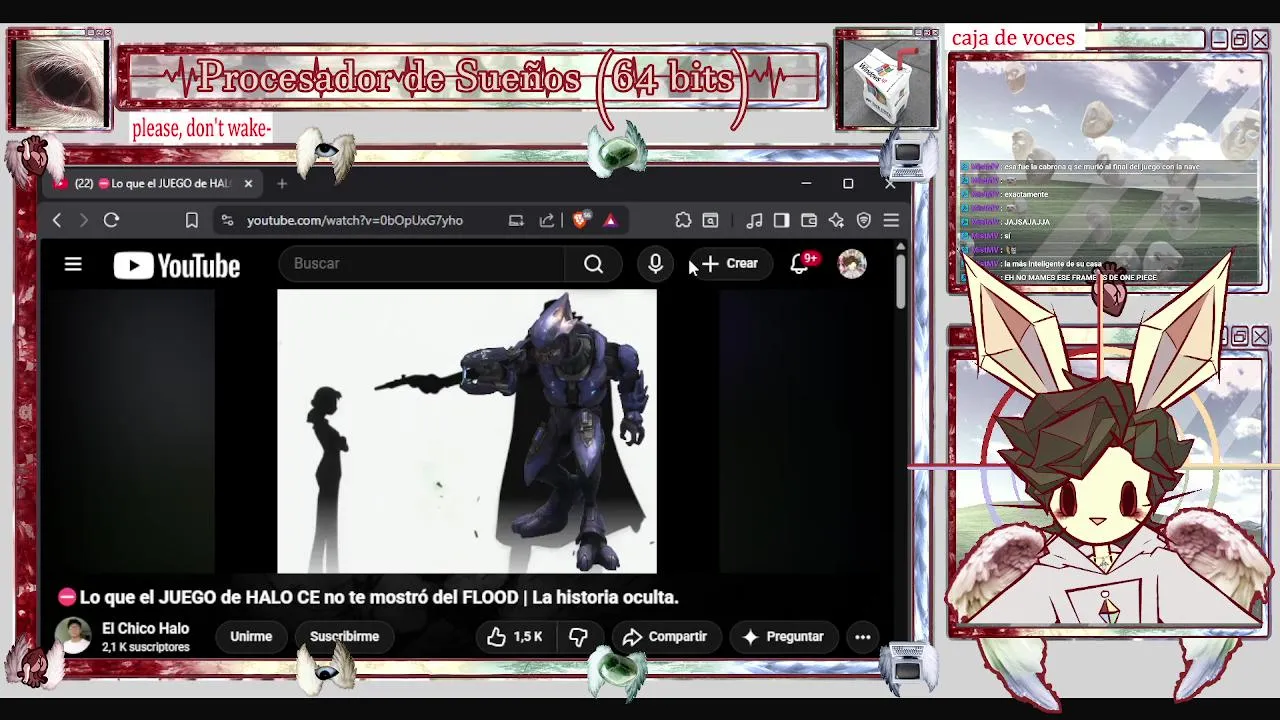
Task: Click chat line 'JAJSAJAJJA' in caja de voces
Action: coord(1026,222)
